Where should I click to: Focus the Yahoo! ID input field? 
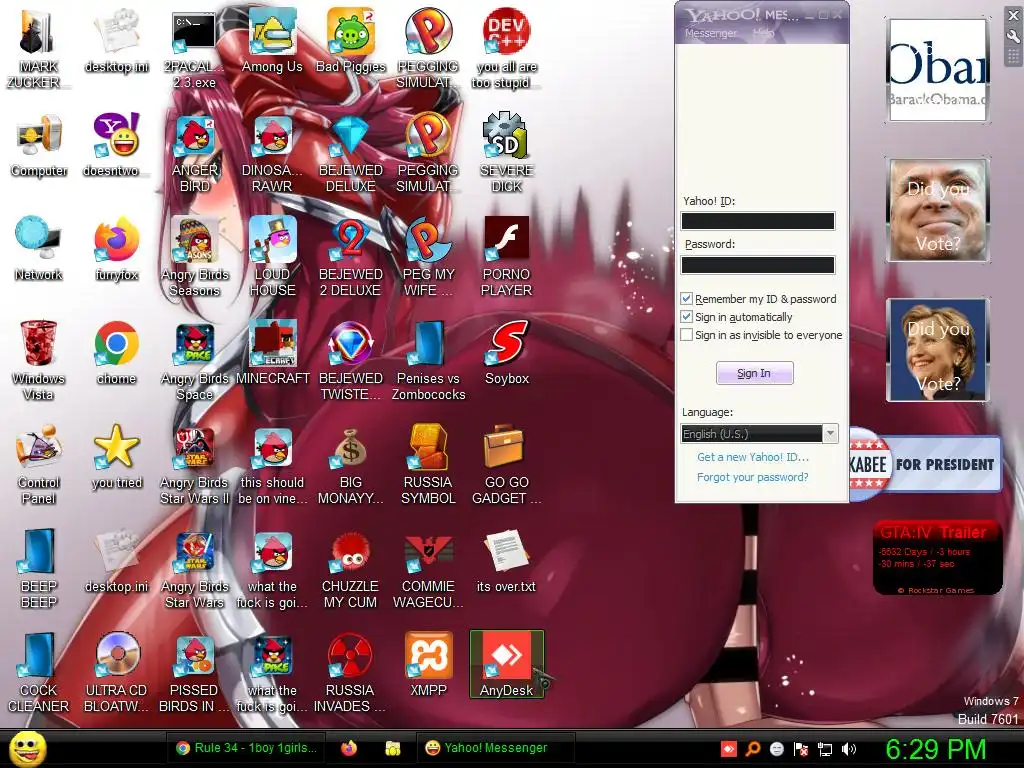[x=758, y=221]
